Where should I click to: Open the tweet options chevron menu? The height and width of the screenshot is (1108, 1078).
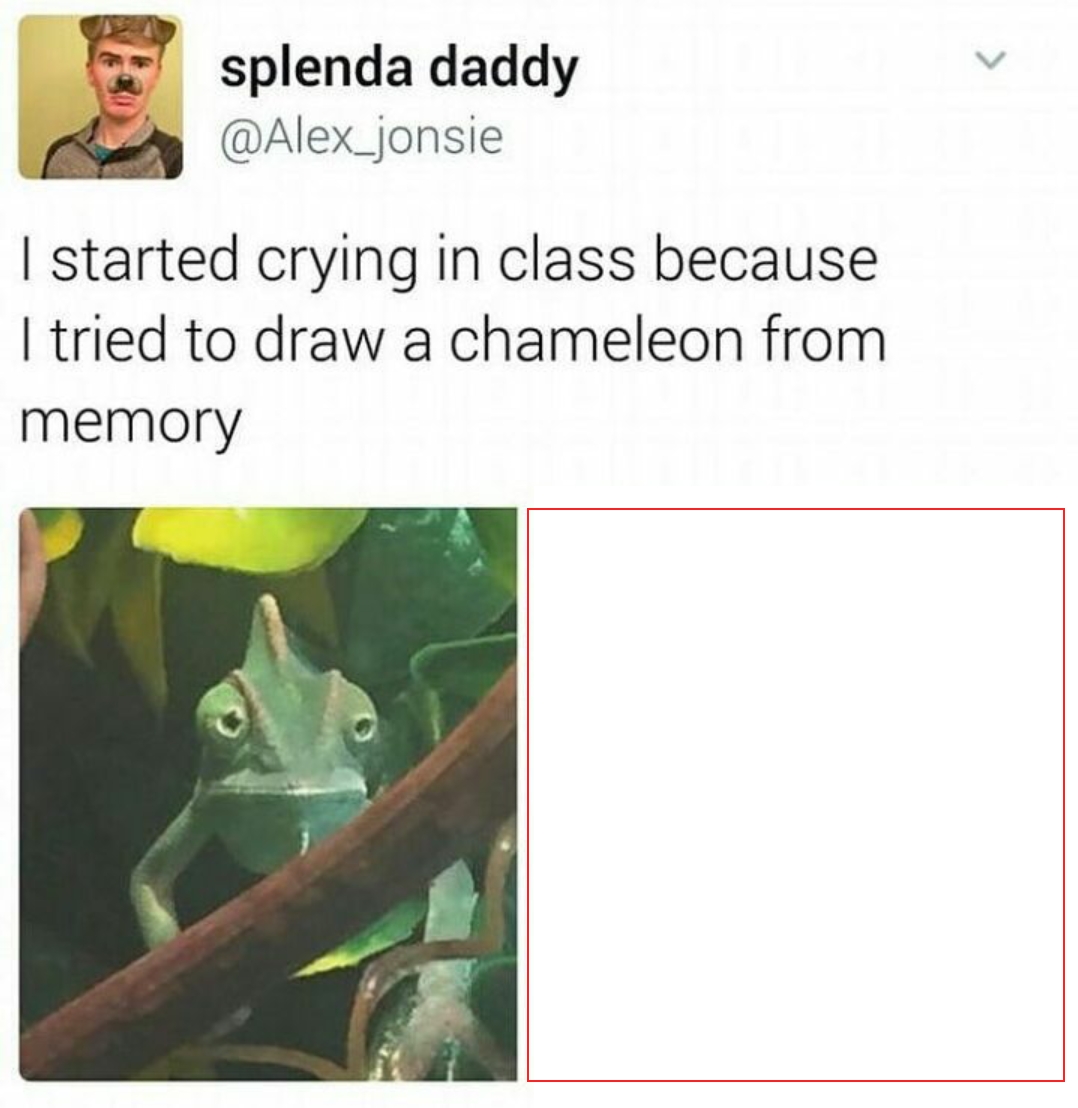click(x=990, y=59)
